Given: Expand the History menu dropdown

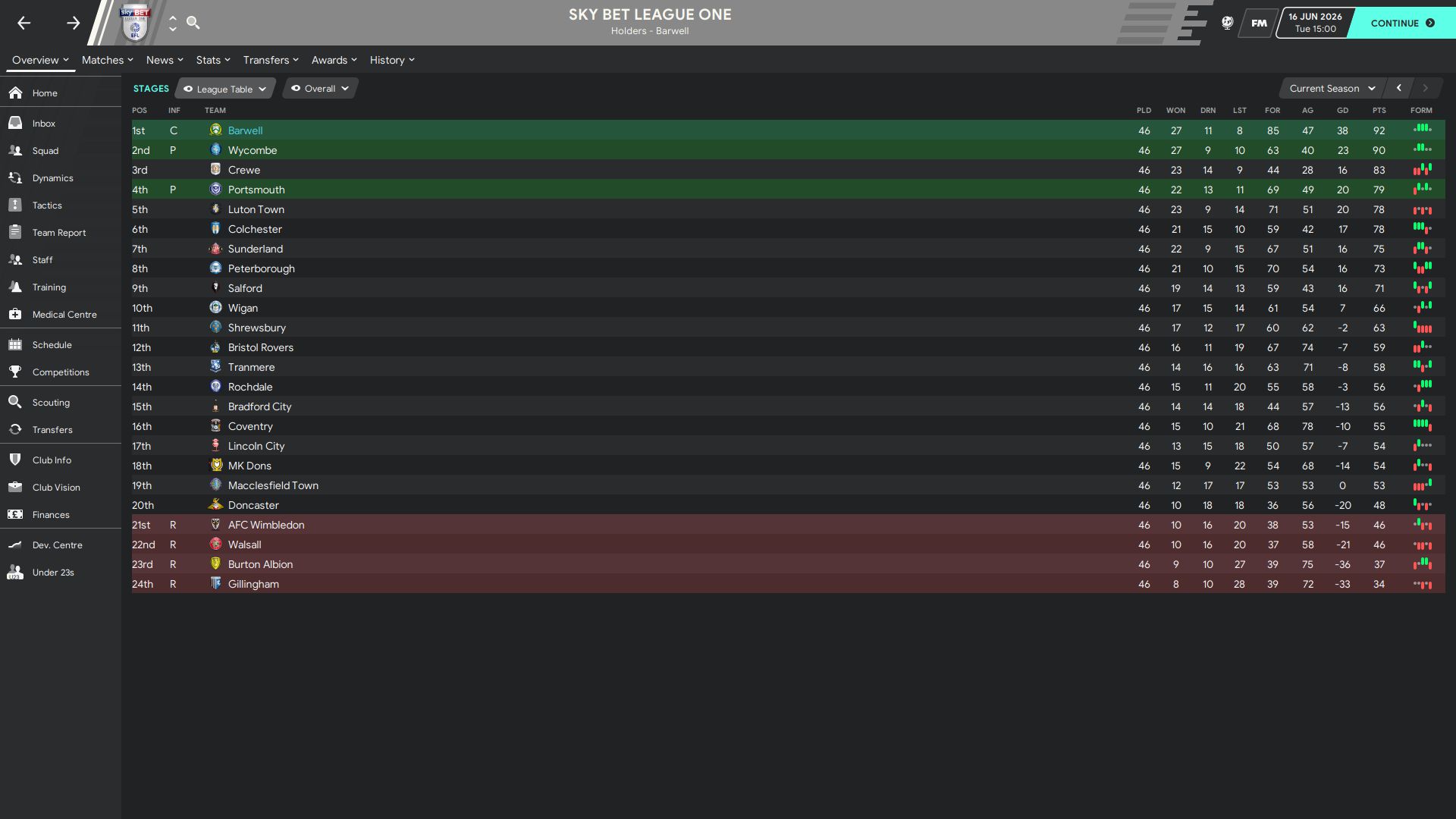Looking at the screenshot, I should pyautogui.click(x=392, y=60).
